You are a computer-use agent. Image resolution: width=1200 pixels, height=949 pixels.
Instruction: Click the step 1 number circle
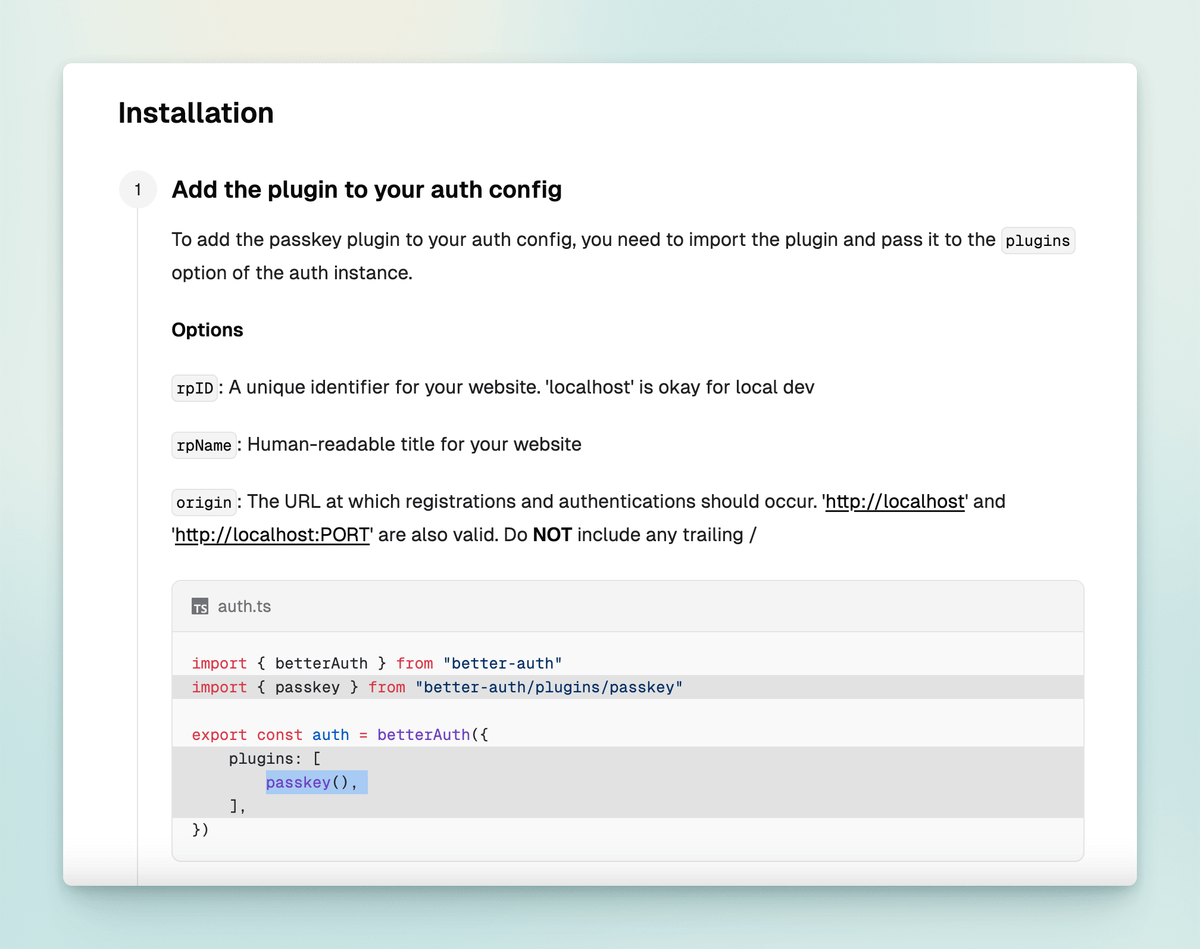pos(138,189)
